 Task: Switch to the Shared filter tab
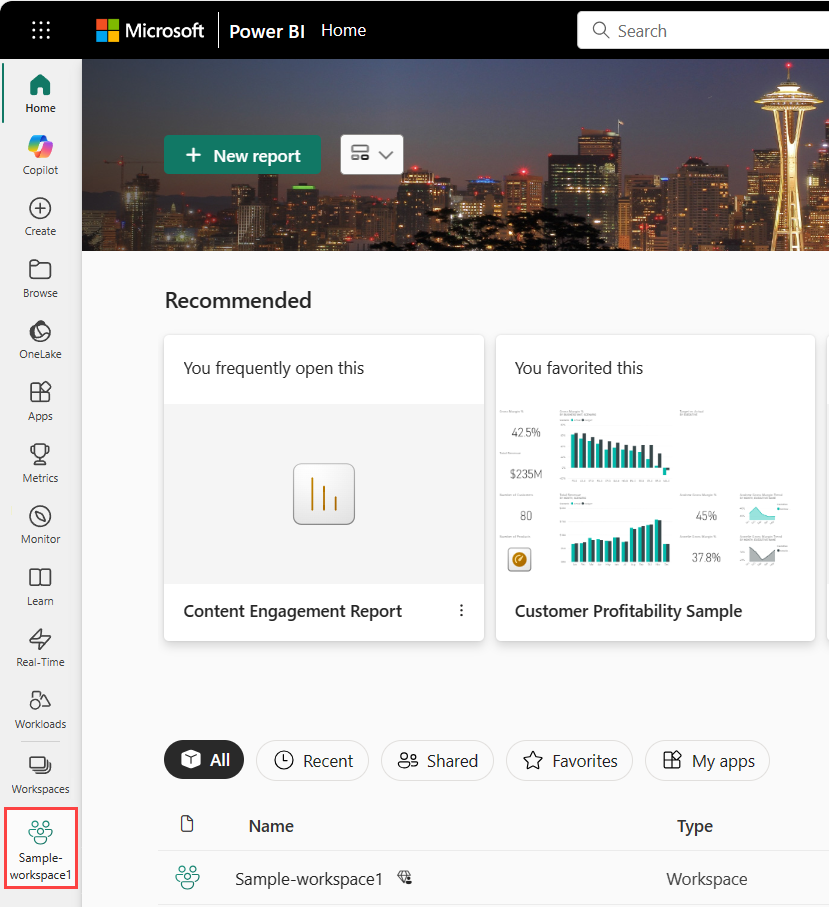[x=437, y=760]
